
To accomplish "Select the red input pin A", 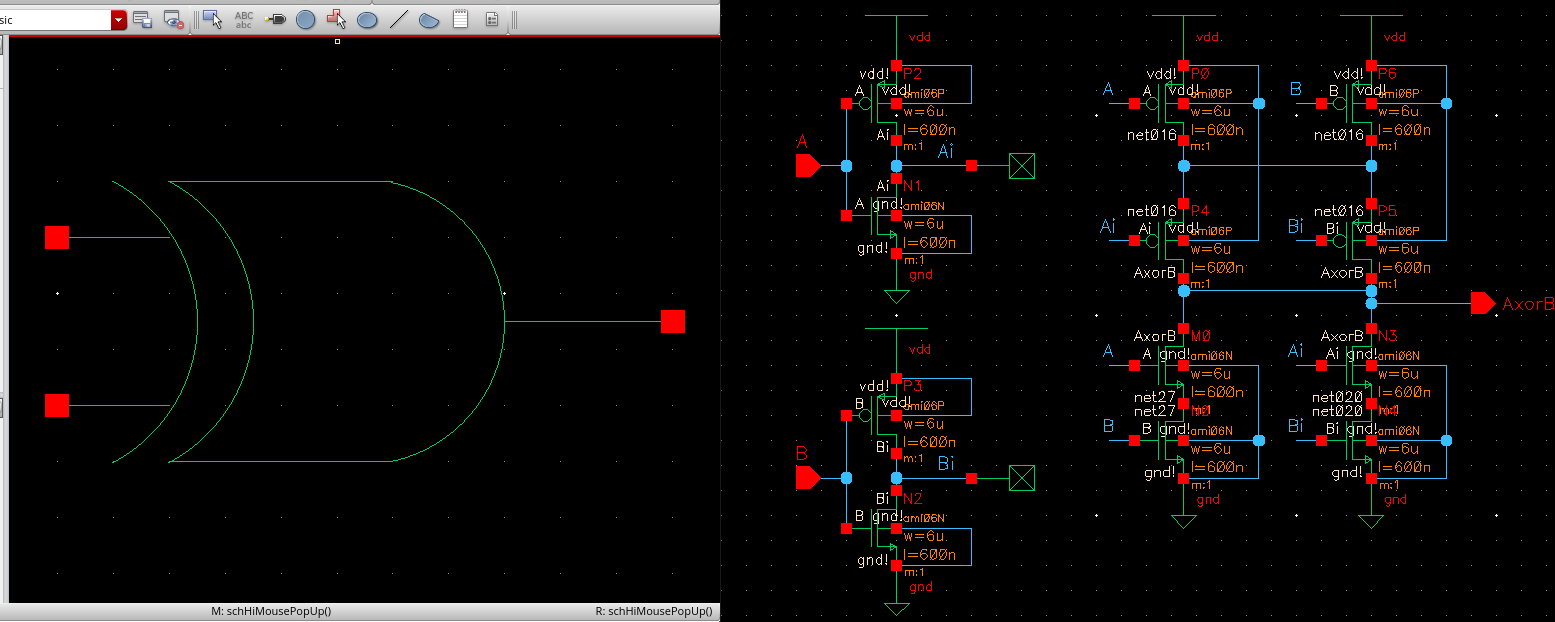I will [x=807, y=165].
